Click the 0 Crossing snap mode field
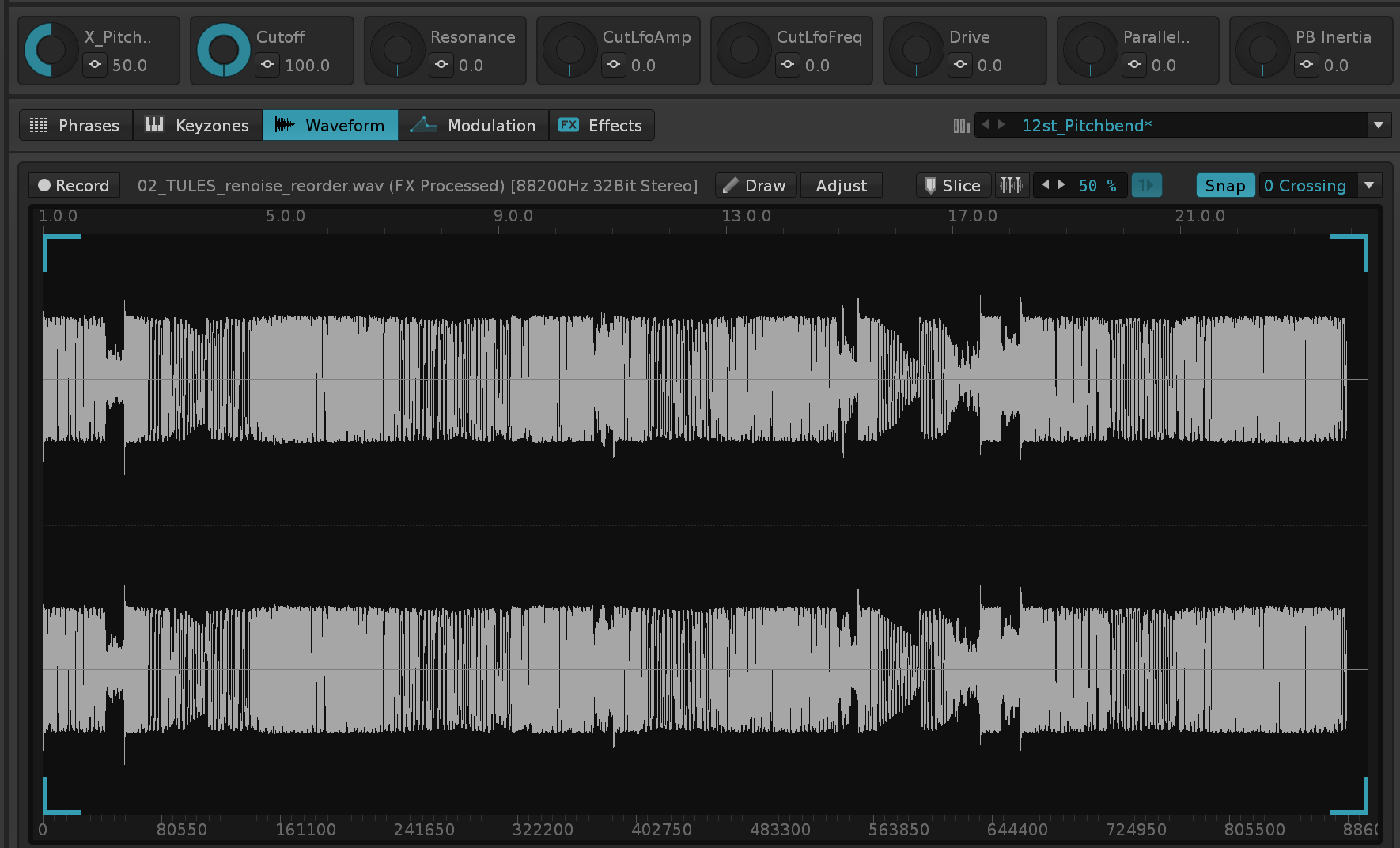Screen dimensions: 1400x848 [x=1308, y=185]
